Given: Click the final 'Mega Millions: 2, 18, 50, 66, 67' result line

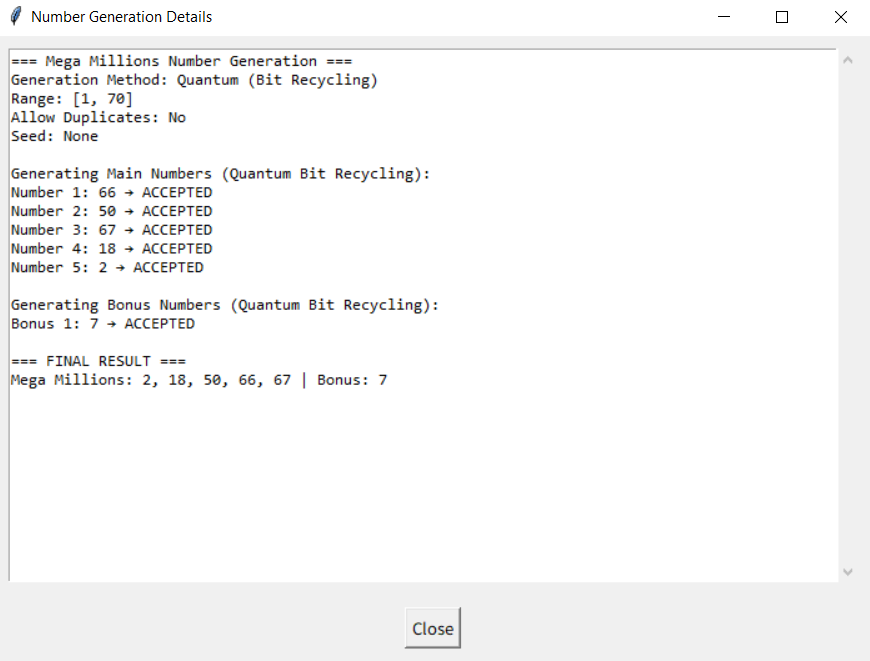Looking at the screenshot, I should [x=199, y=380].
